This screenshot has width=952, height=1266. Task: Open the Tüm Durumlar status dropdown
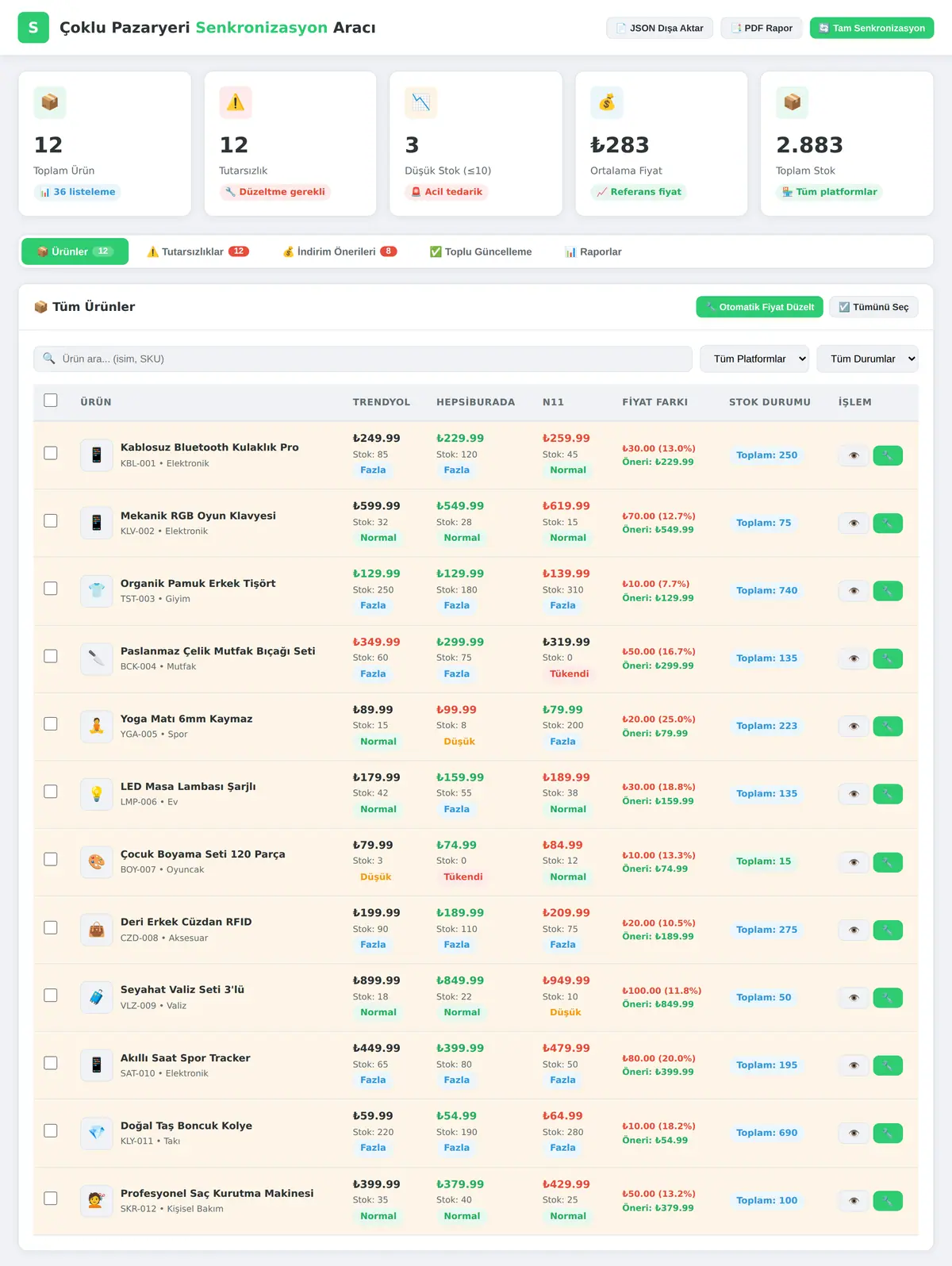pyautogui.click(x=867, y=359)
